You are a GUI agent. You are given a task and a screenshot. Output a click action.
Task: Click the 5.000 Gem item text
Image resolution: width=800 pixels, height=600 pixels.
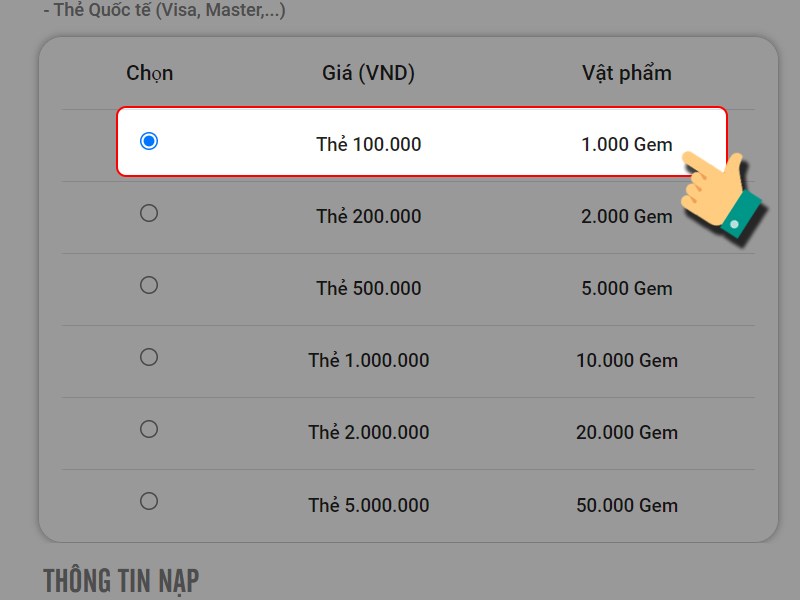pos(627,288)
